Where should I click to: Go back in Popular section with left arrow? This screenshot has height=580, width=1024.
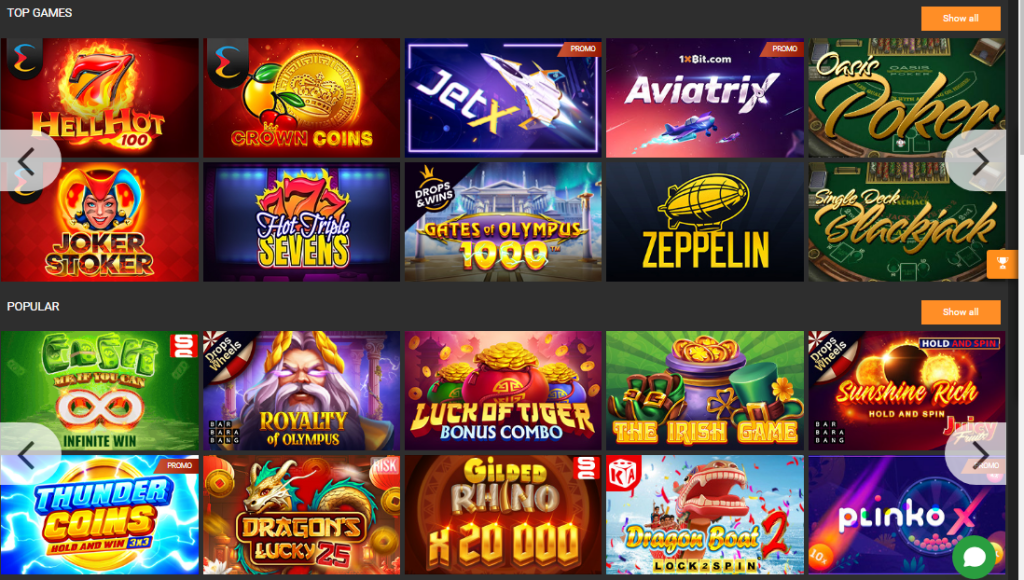[28, 455]
